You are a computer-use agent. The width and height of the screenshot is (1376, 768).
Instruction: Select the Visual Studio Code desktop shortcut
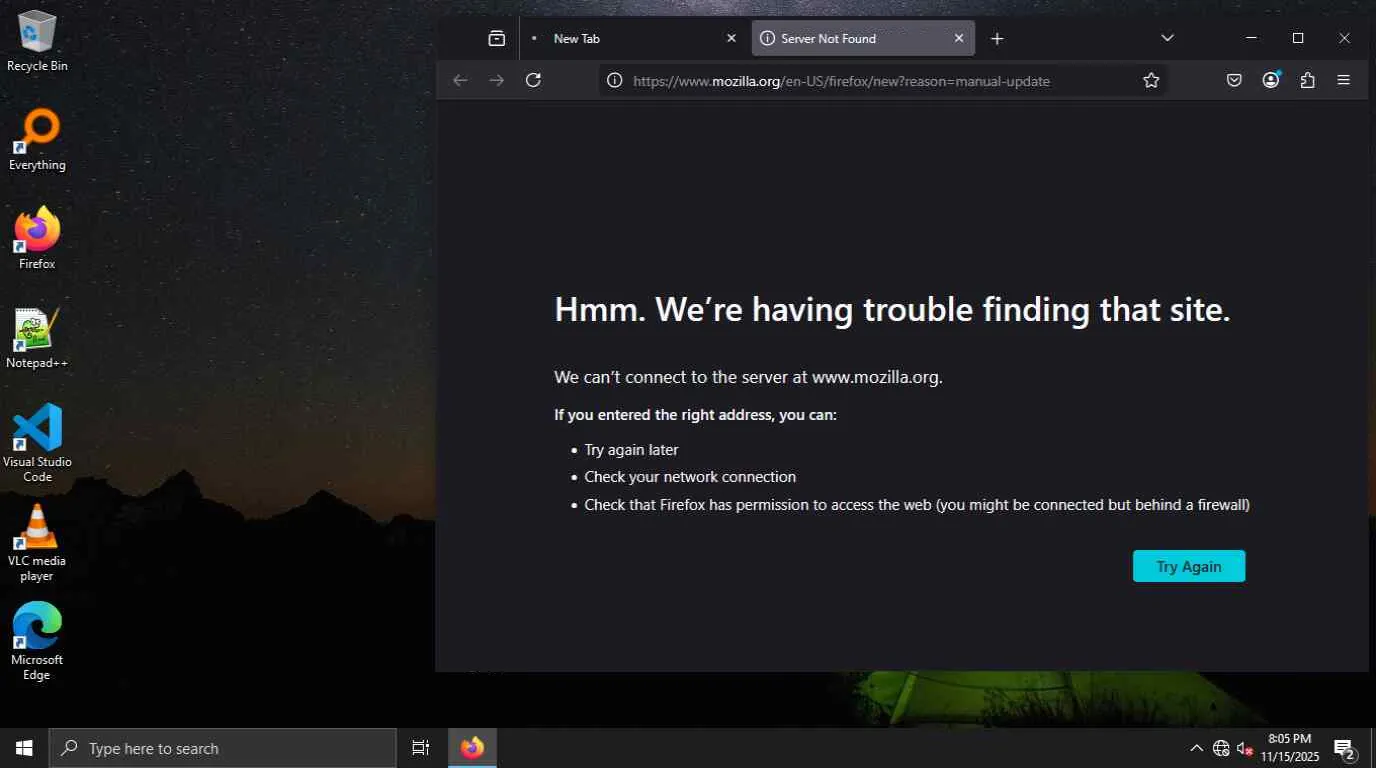(x=37, y=443)
